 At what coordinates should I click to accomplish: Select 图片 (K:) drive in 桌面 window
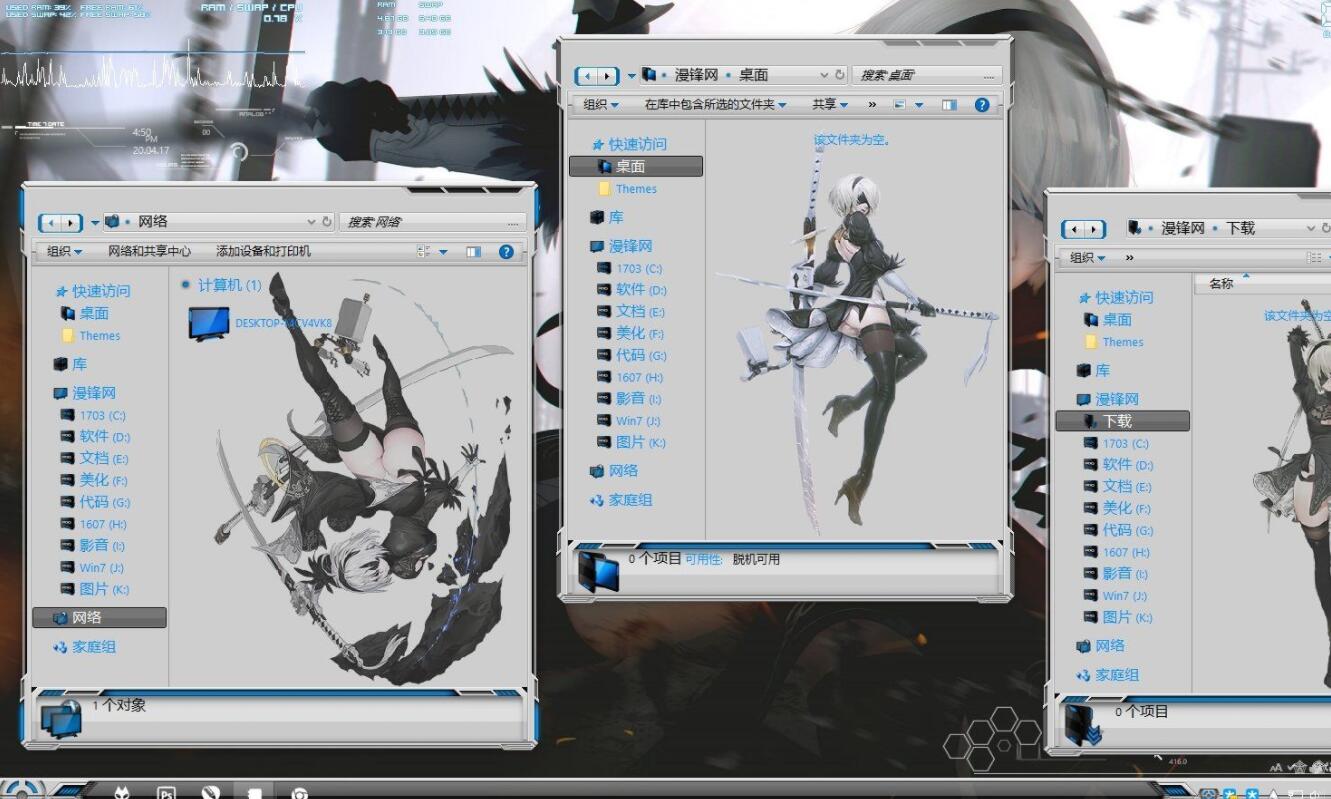[x=630, y=443]
